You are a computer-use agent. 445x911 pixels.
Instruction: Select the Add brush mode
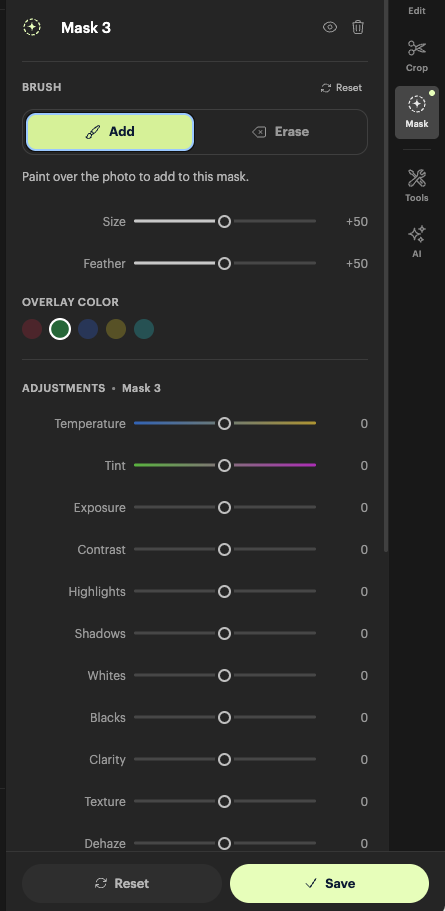tap(110, 132)
